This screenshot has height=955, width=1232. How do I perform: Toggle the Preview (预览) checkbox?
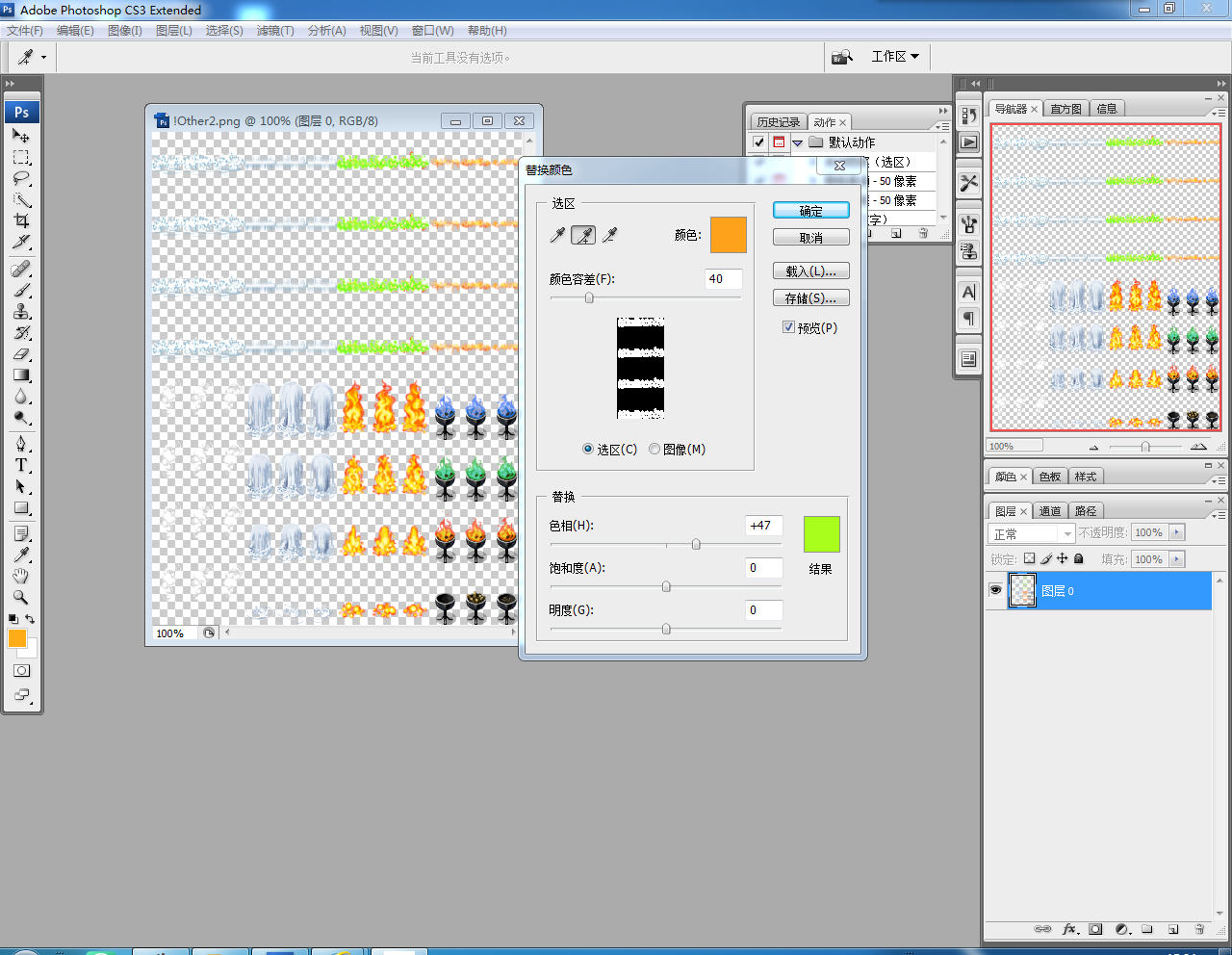[x=788, y=327]
